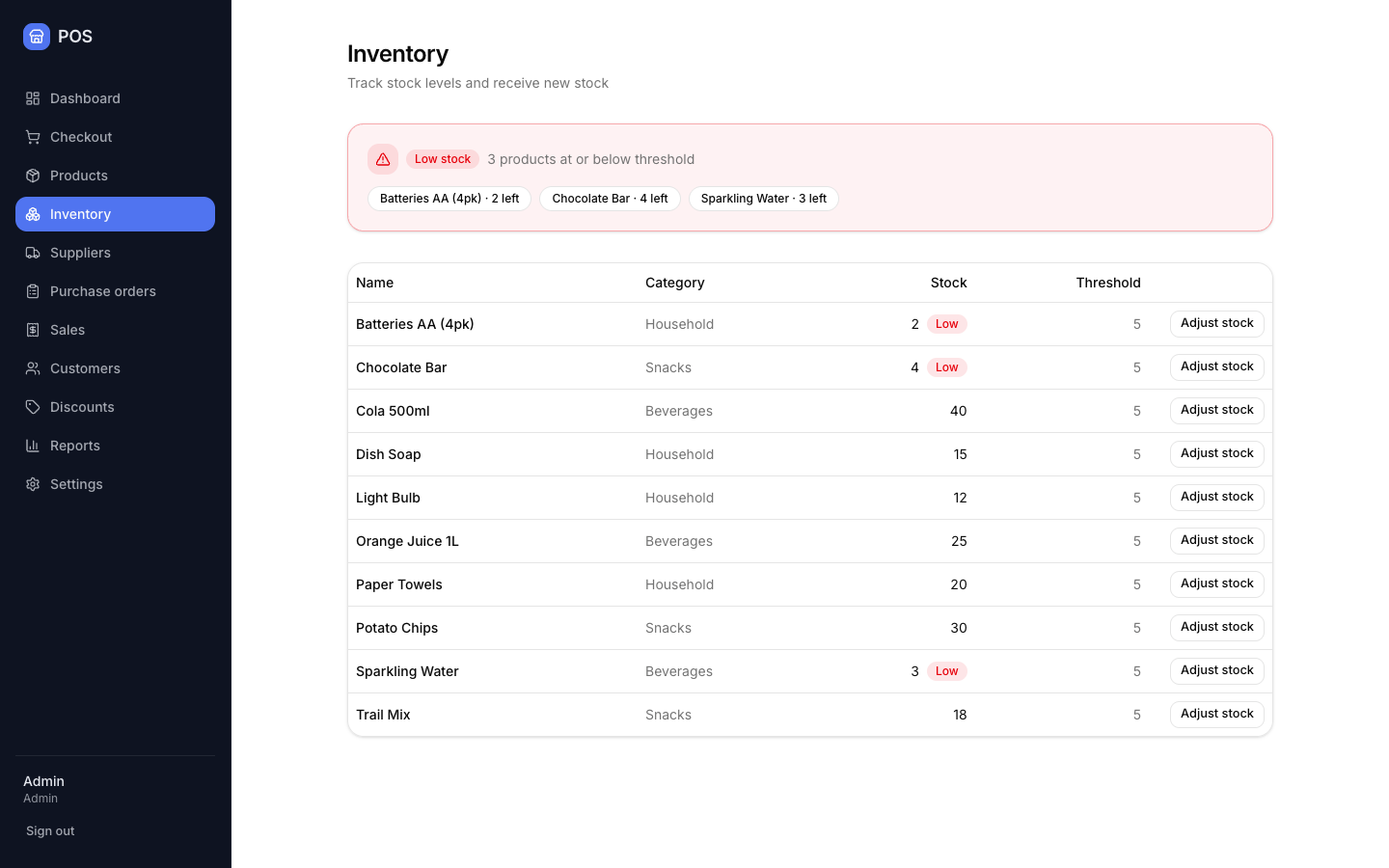Click the low stock warning triangle icon

click(383, 159)
